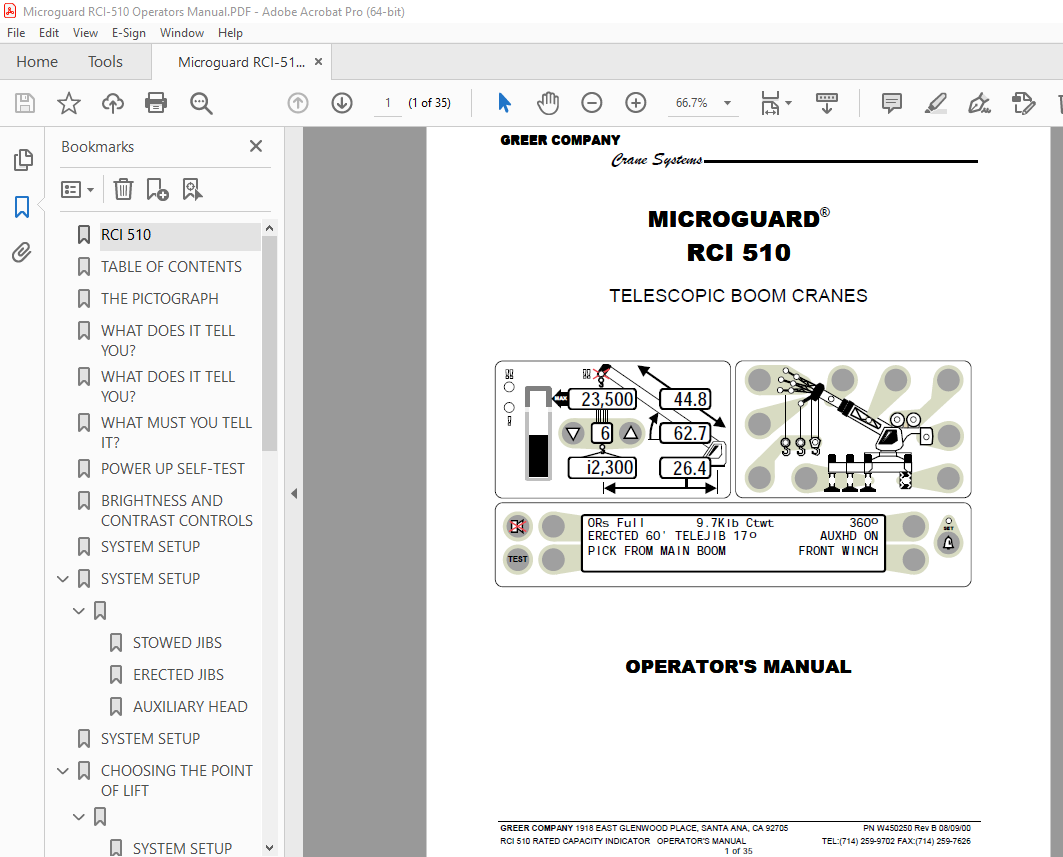Image resolution: width=1063 pixels, height=857 pixels.
Task: Delete selected bookmark with trash icon
Action: click(x=123, y=189)
